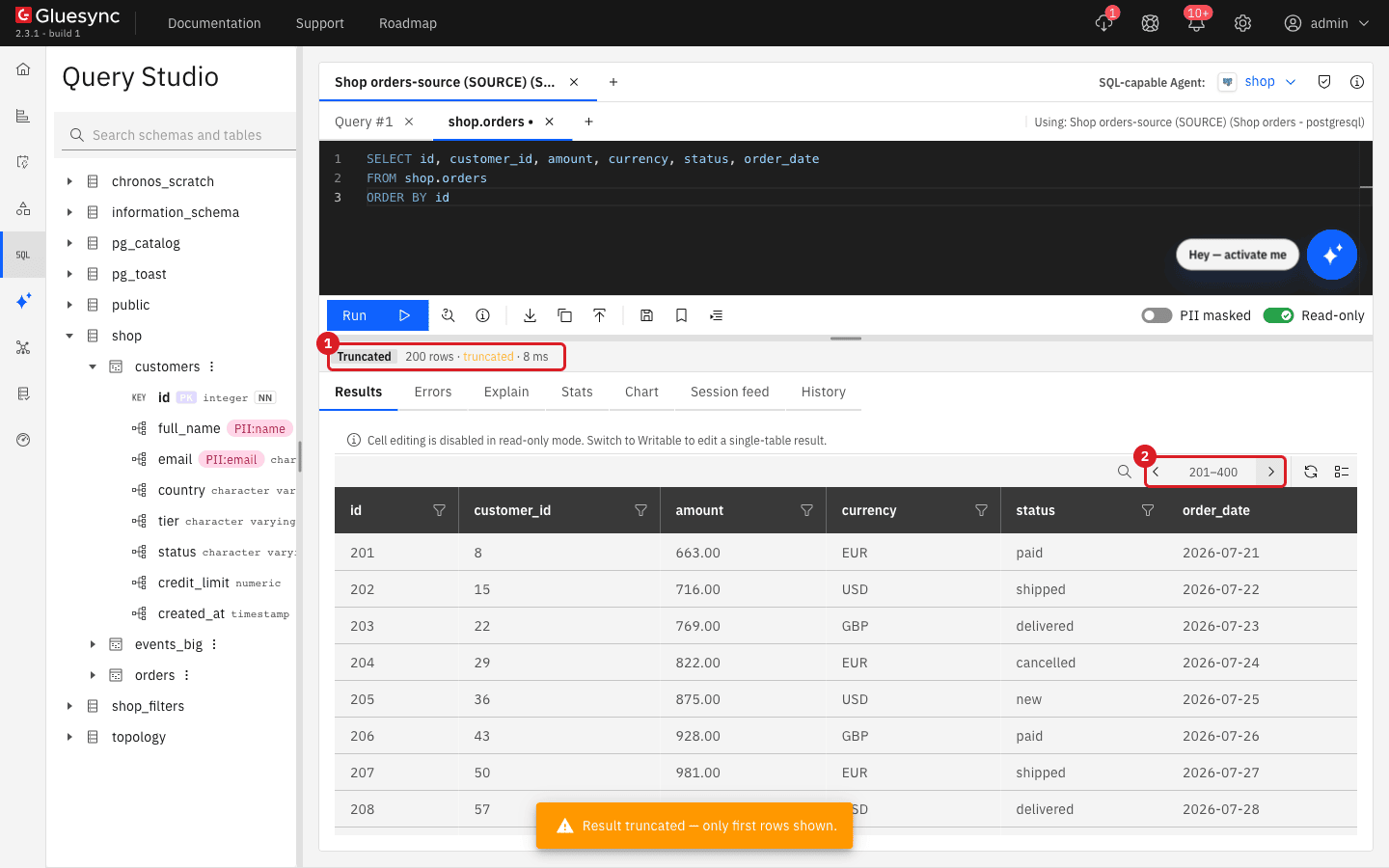Open the Documentation link
The width and height of the screenshot is (1389, 868).
214,23
